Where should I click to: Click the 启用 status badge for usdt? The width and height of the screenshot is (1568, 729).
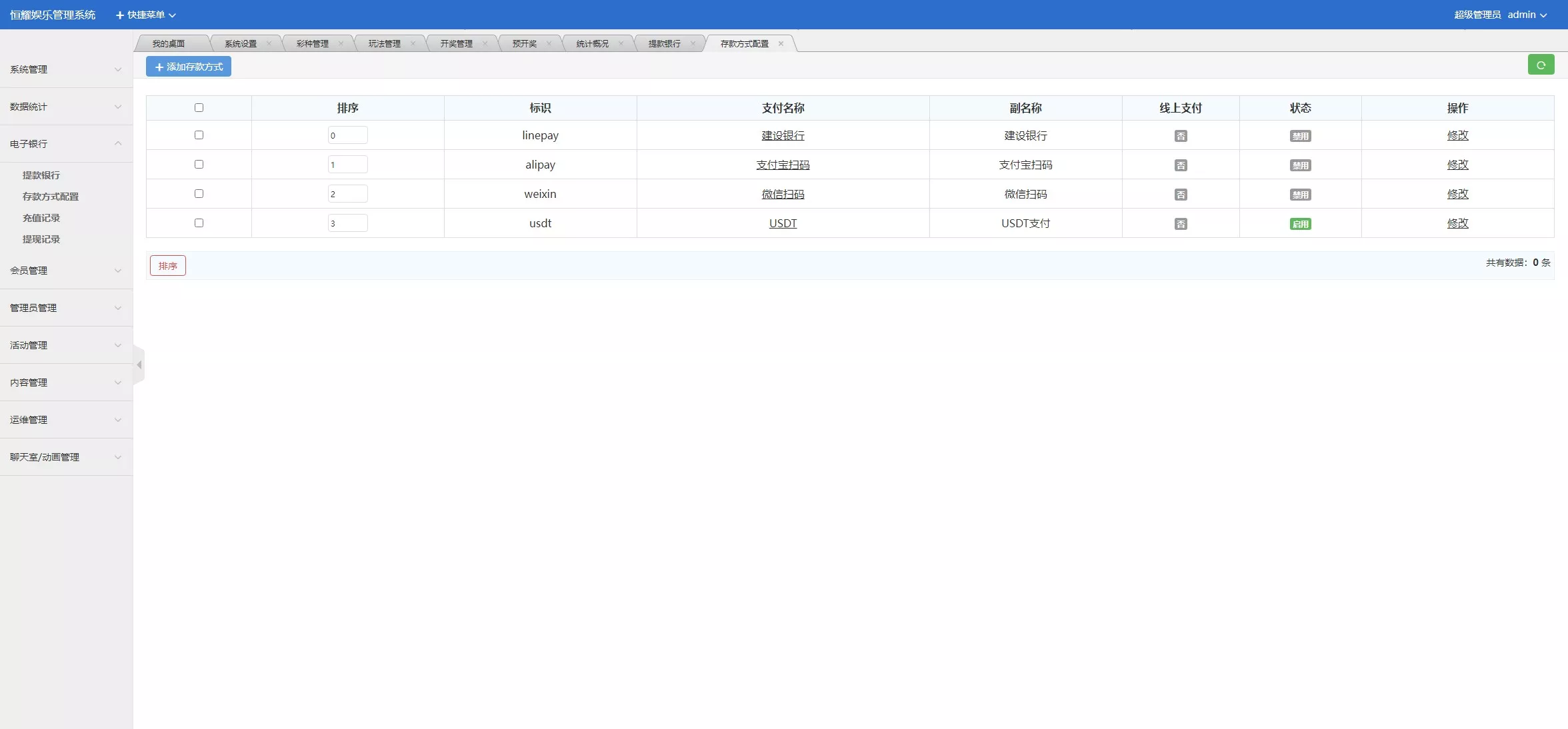(1300, 224)
